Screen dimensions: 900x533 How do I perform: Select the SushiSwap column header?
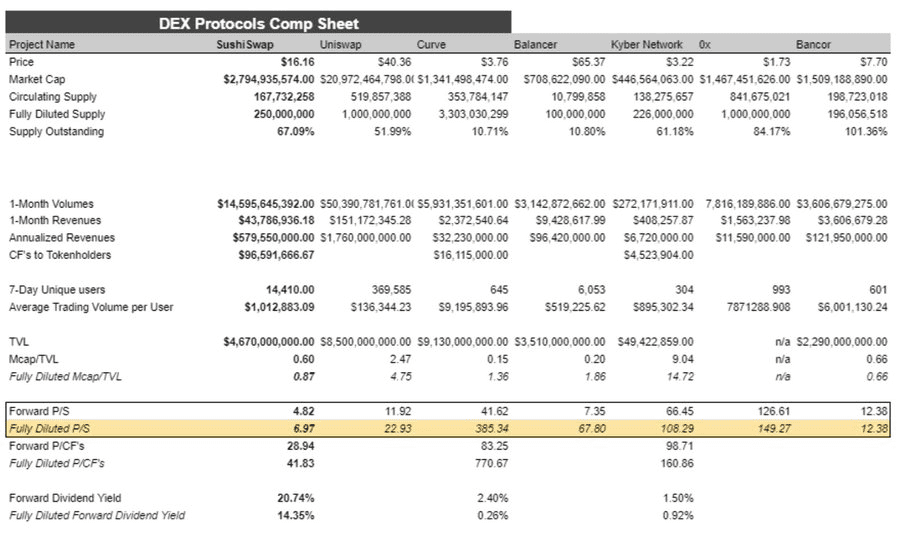click(245, 45)
